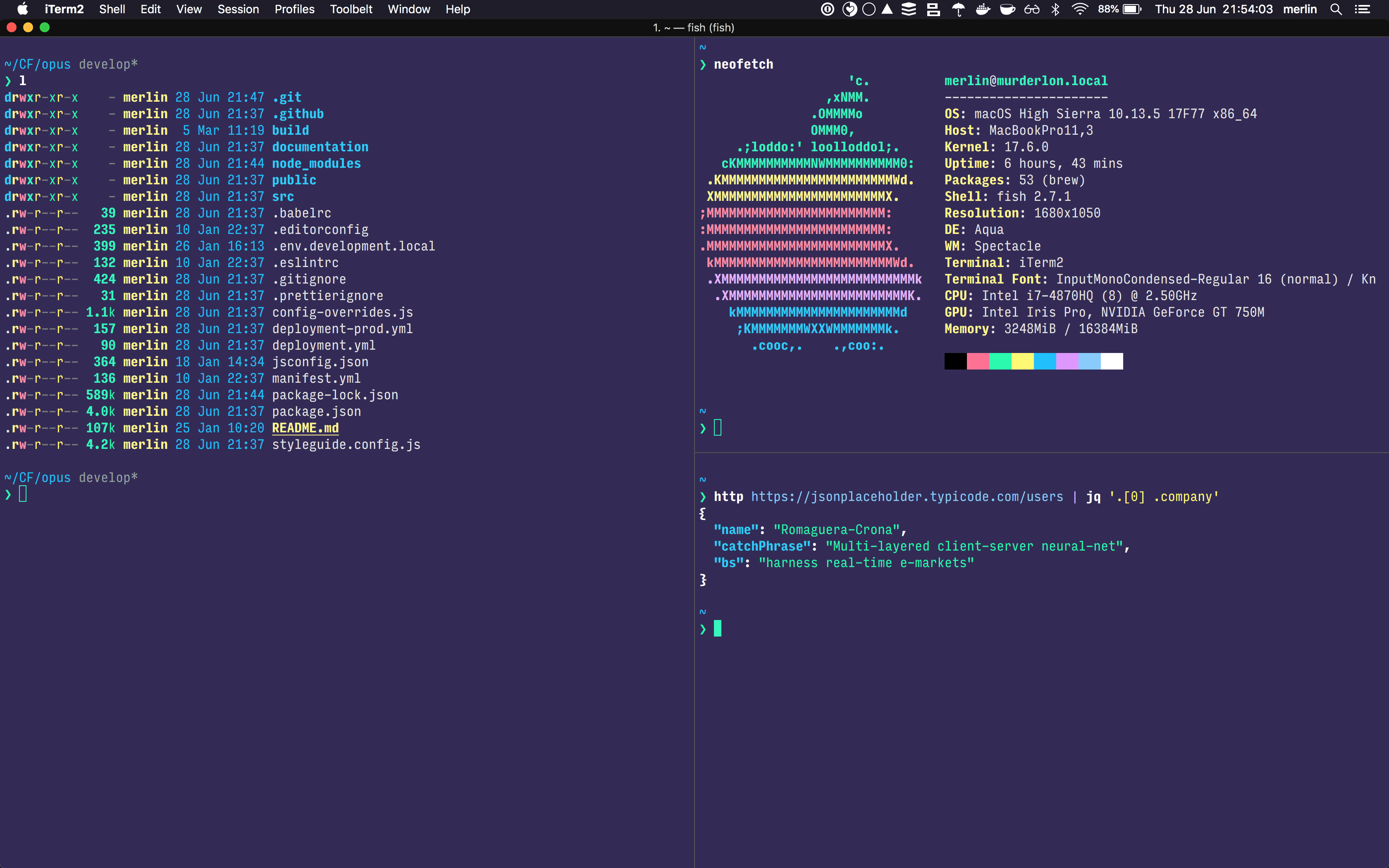Click the stacked layers menu bar icon
This screenshot has width=1389, height=868.
click(909, 9)
